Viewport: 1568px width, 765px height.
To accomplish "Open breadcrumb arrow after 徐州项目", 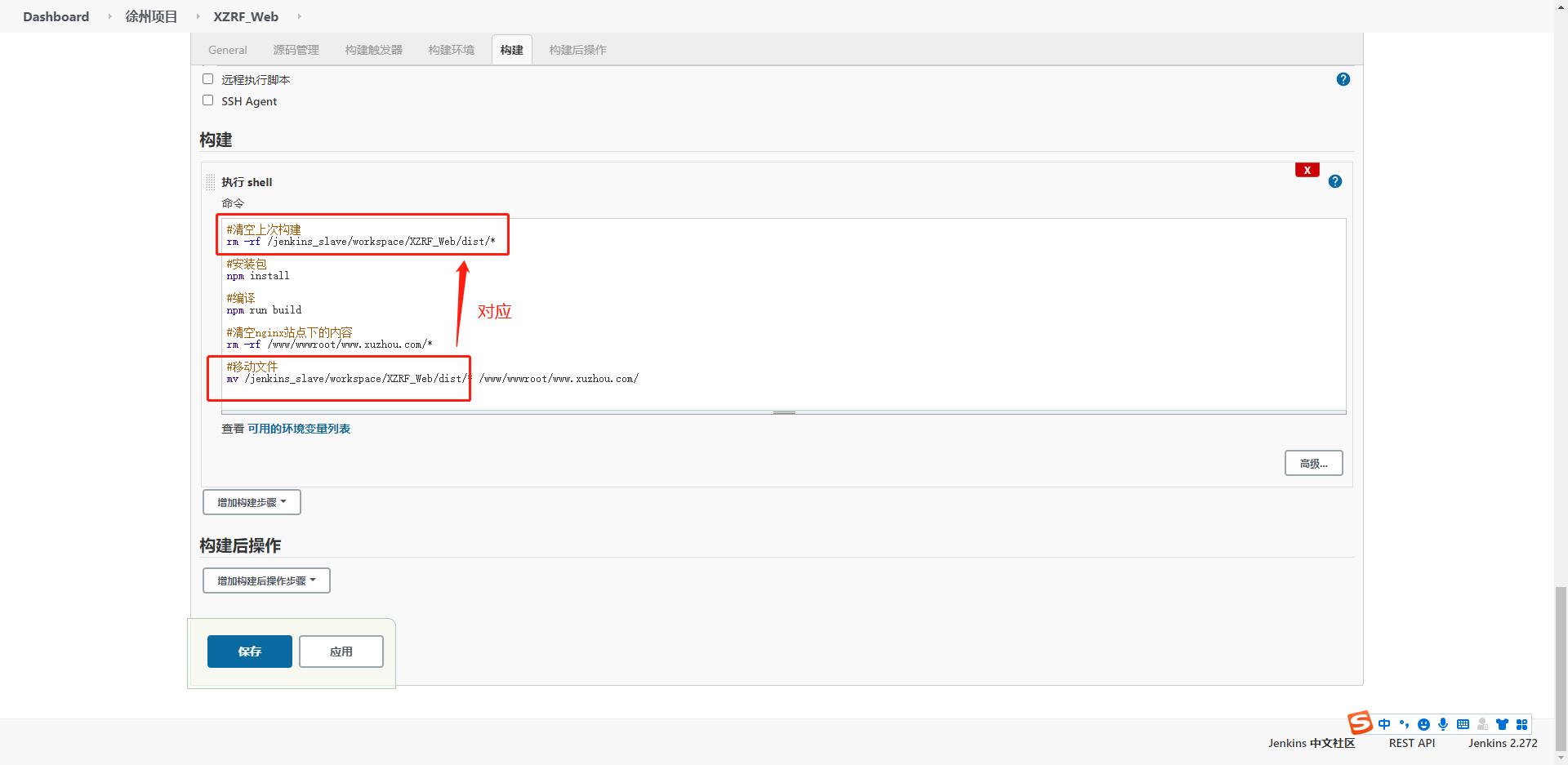I will click(x=197, y=16).
